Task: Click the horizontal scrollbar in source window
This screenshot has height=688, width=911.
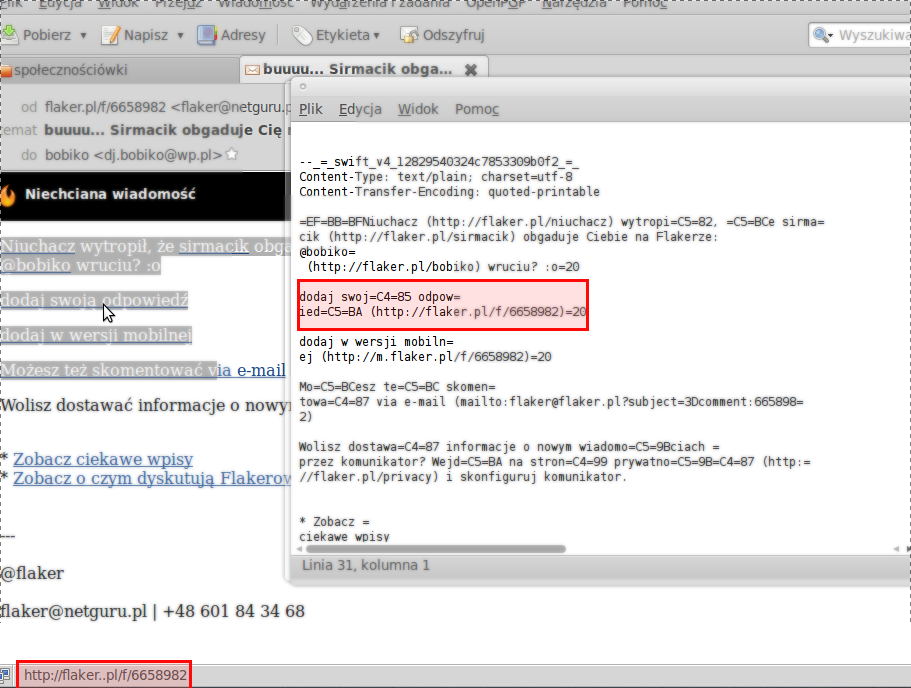Action: (x=430, y=549)
